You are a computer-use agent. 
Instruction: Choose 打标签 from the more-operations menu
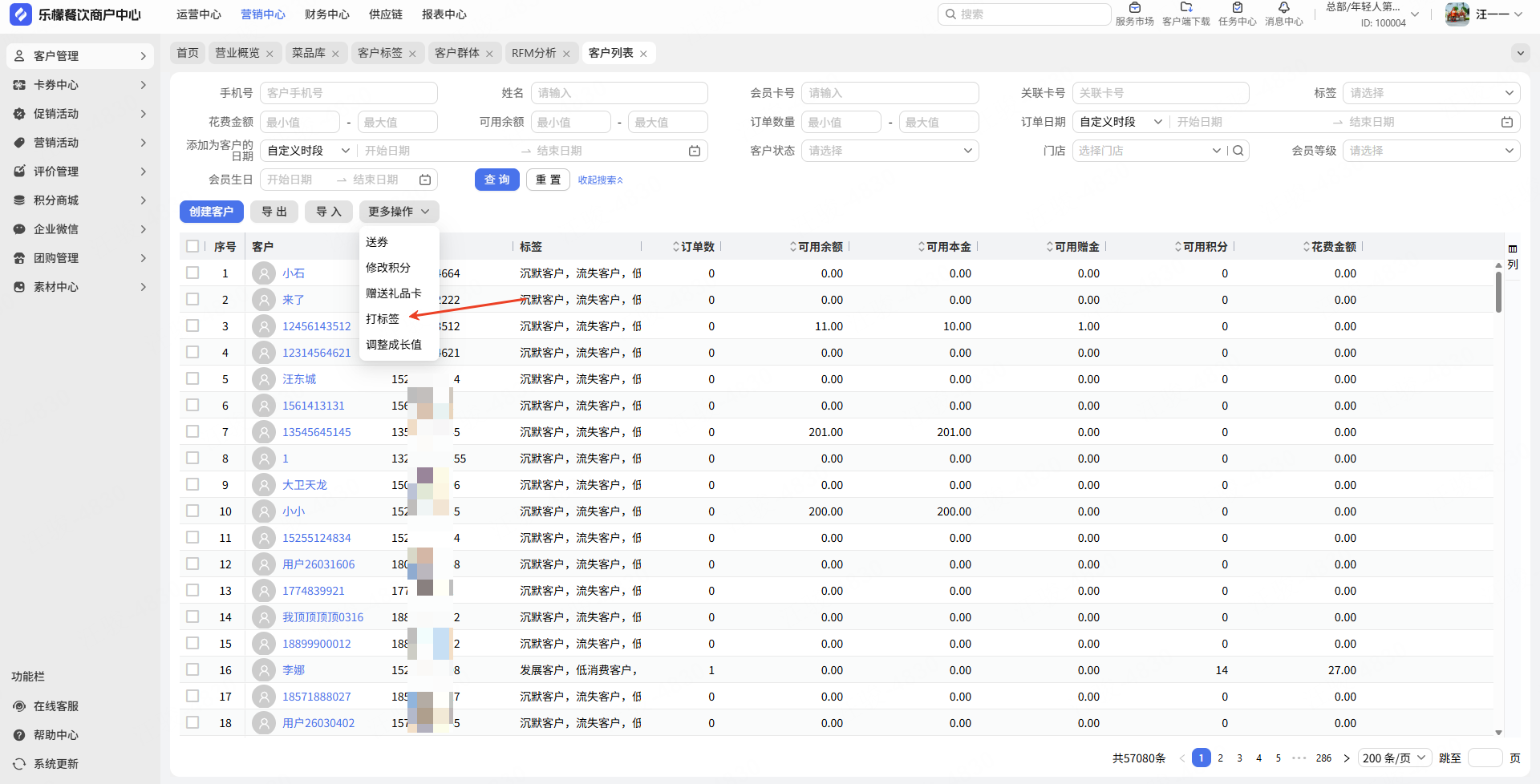383,319
